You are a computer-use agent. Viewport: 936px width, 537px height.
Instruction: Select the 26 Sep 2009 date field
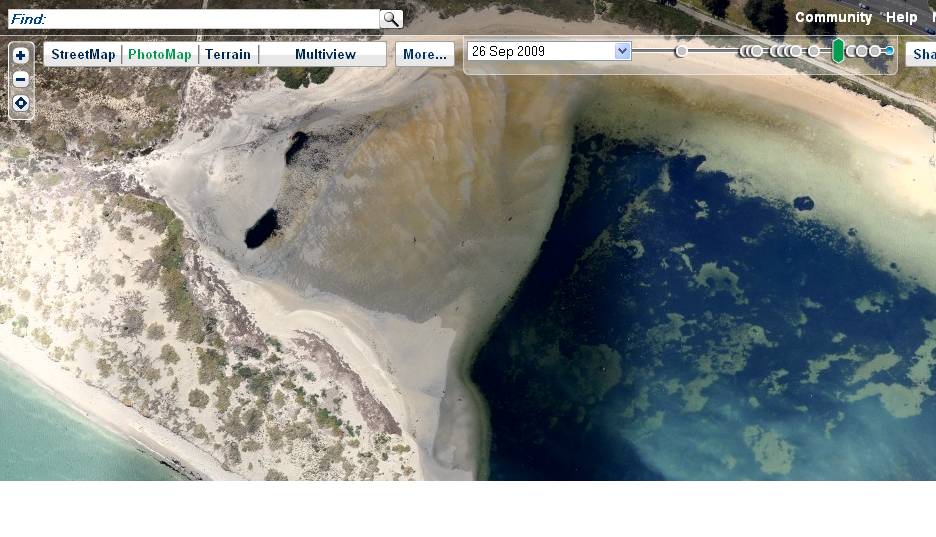pyautogui.click(x=540, y=51)
